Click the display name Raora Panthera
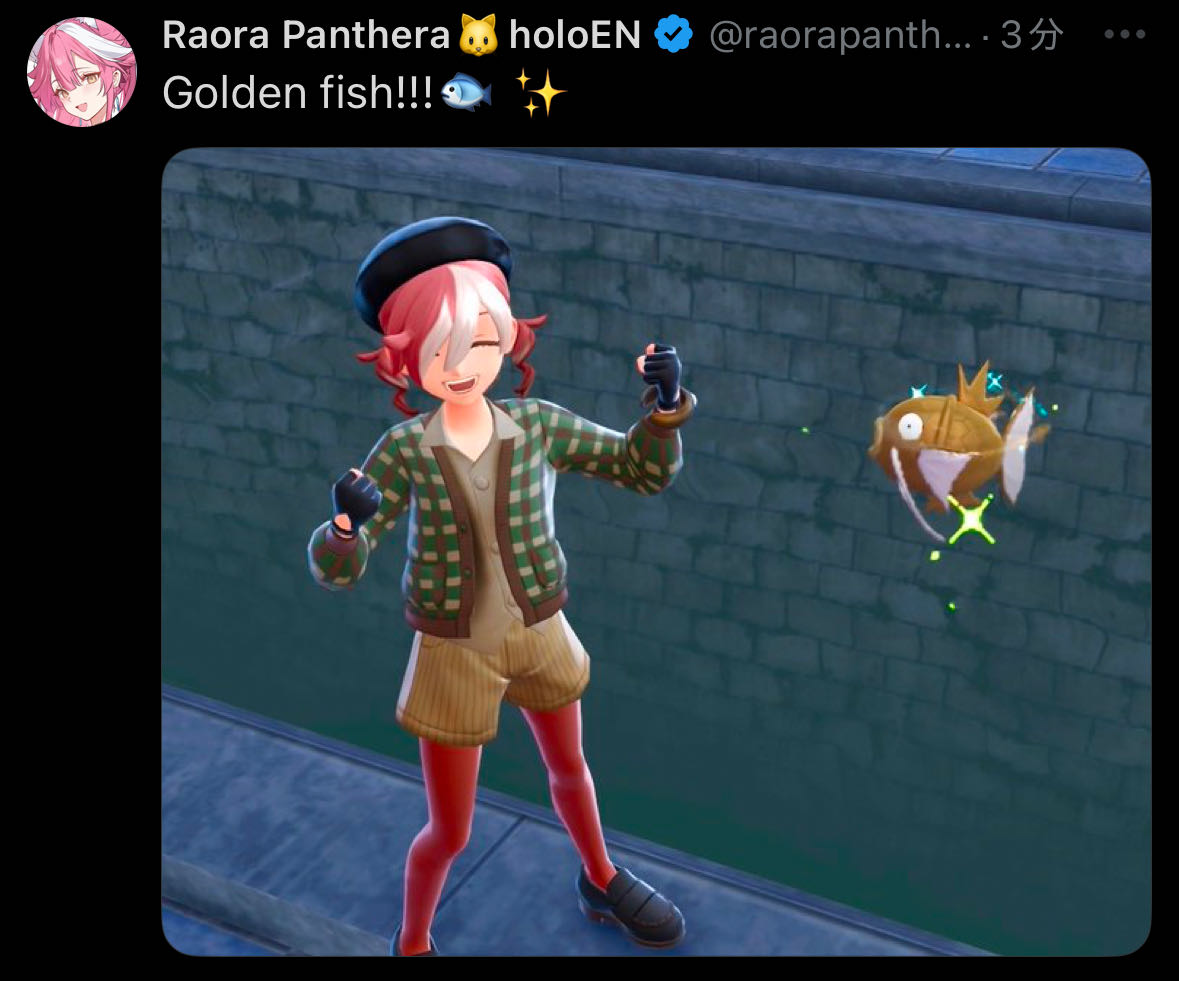This screenshot has height=981, width=1179. coord(305,35)
